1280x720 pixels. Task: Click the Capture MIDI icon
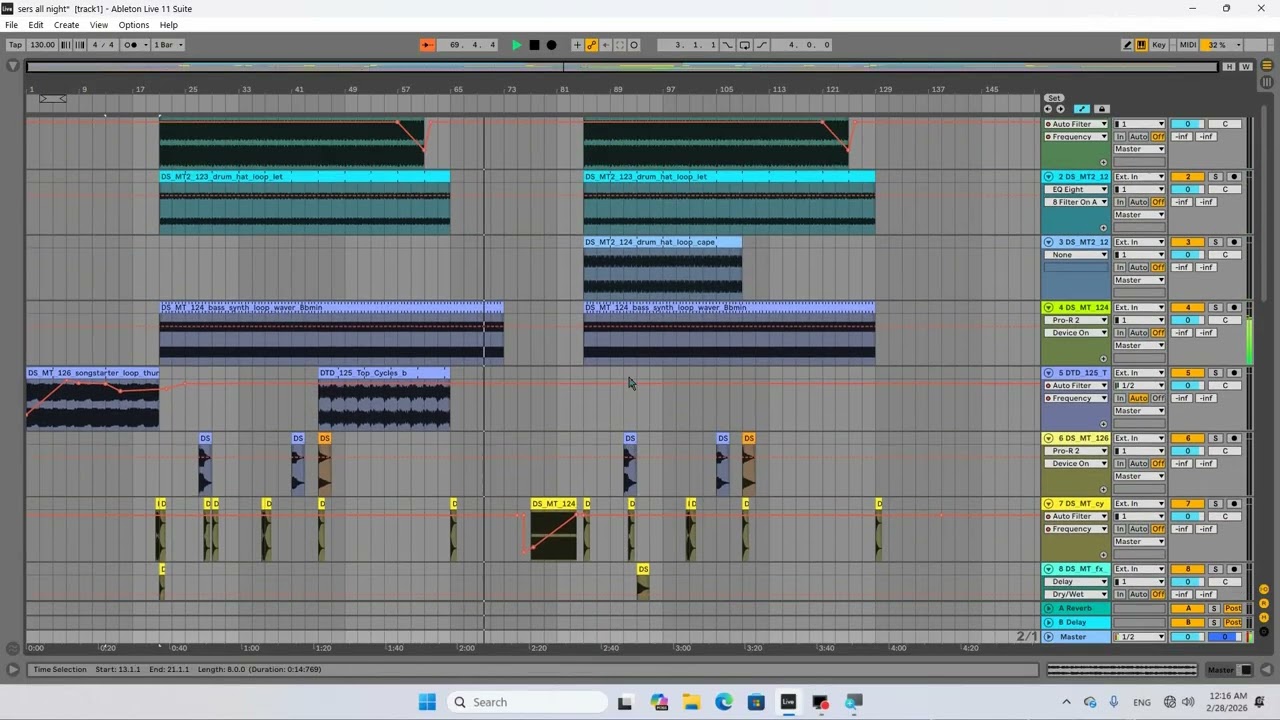click(x=619, y=45)
